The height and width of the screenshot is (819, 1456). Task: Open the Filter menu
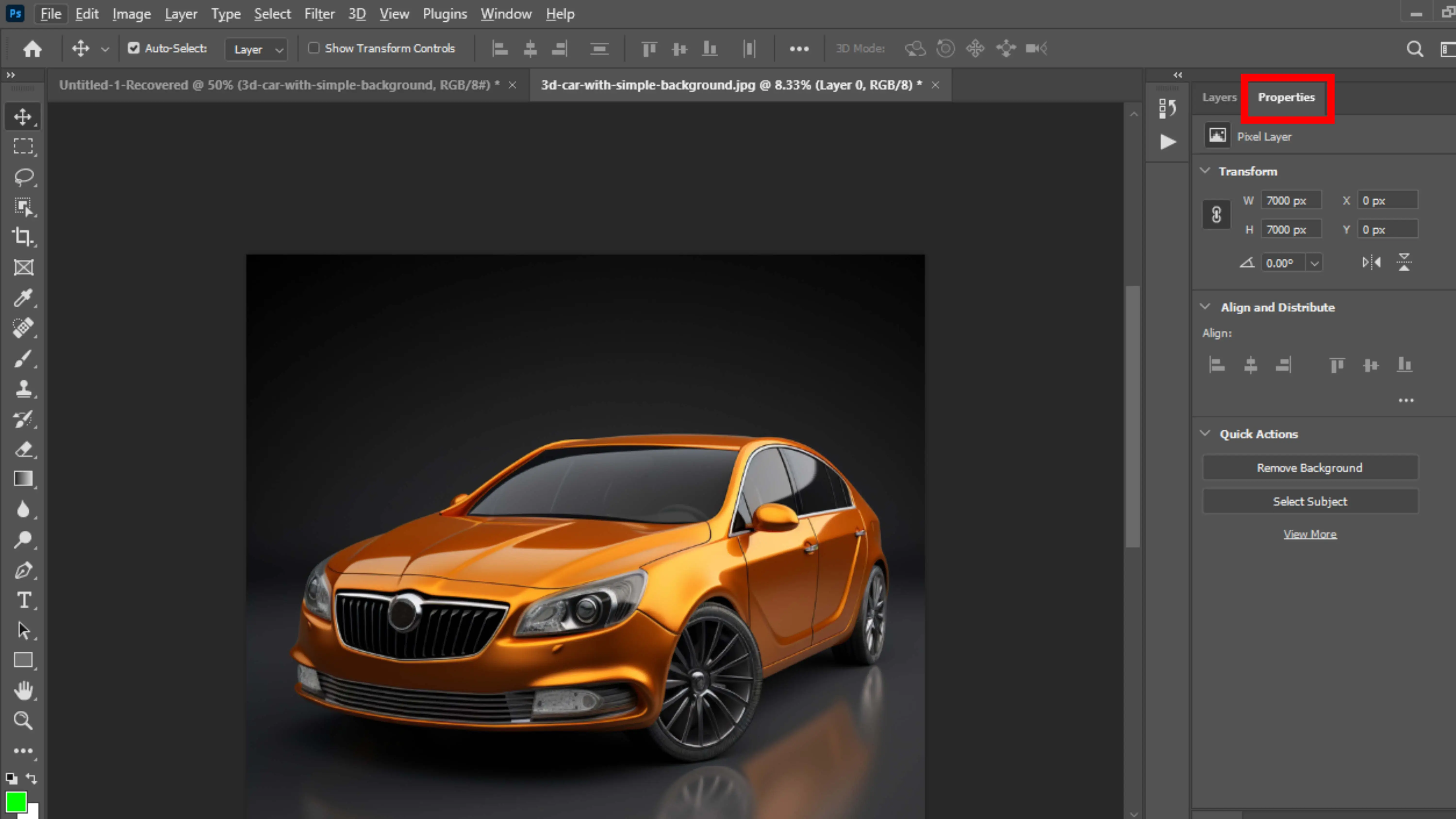[x=319, y=14]
